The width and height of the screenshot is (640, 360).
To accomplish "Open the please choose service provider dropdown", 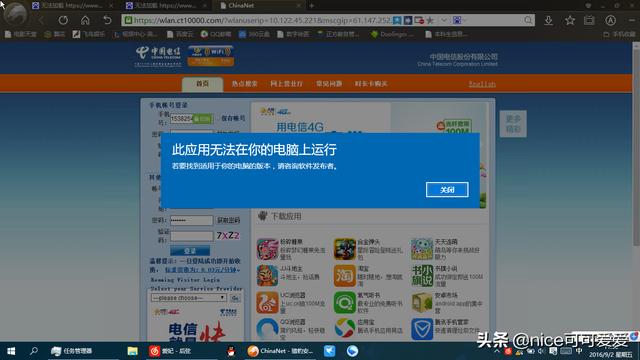I will [x=189, y=298].
